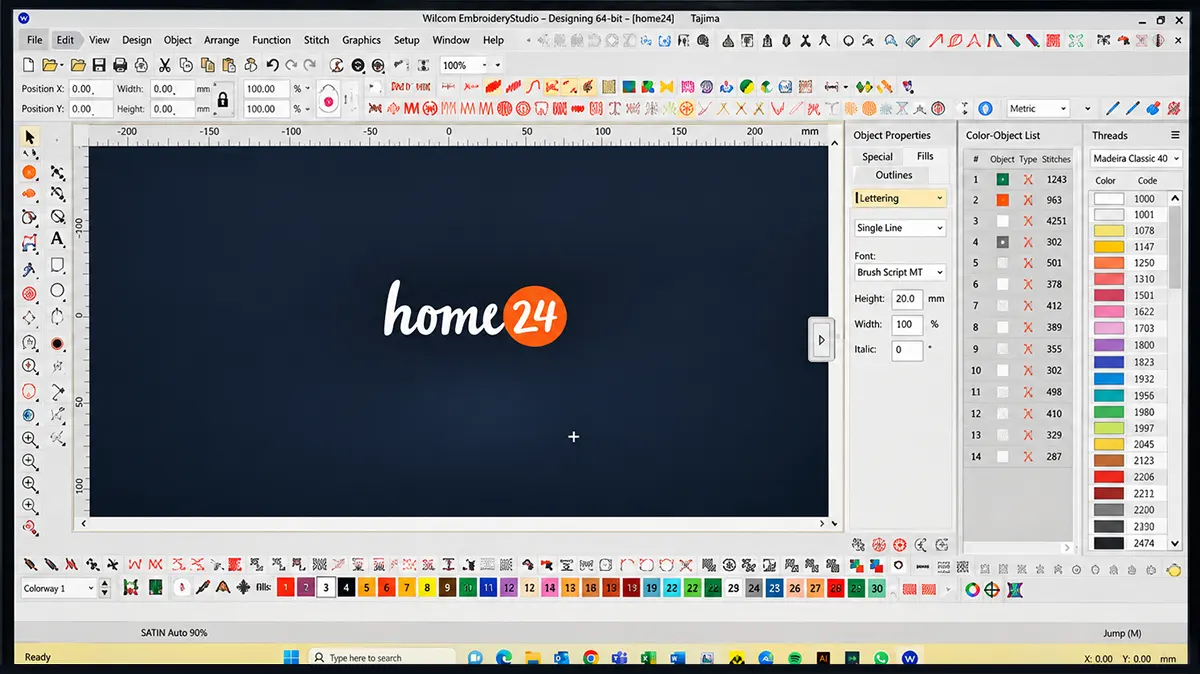Viewport: 1200px width, 674px height.
Task: Click the Type here to search box
Action: (380, 658)
